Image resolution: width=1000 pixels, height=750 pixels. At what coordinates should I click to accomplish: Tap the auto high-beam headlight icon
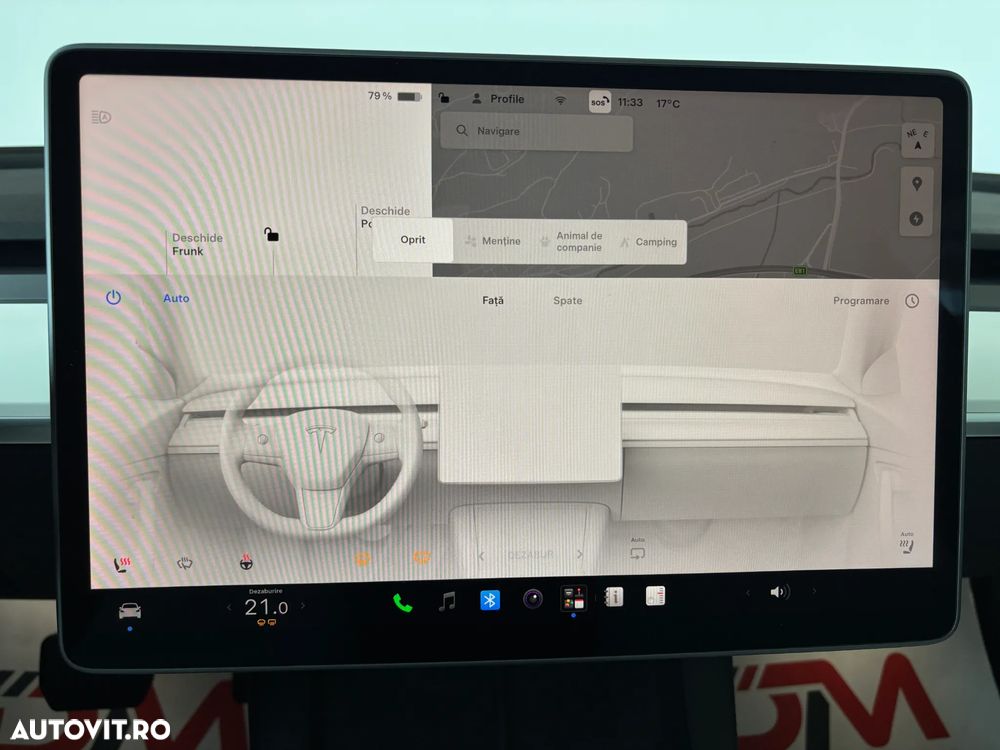(x=101, y=117)
